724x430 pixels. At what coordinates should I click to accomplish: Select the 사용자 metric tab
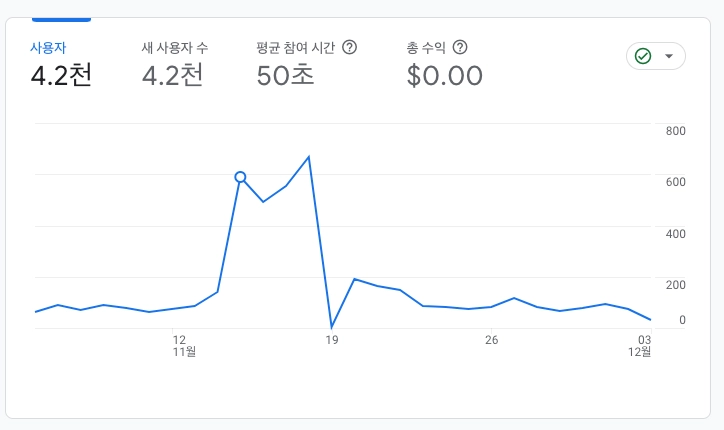pyautogui.click(x=50, y=48)
